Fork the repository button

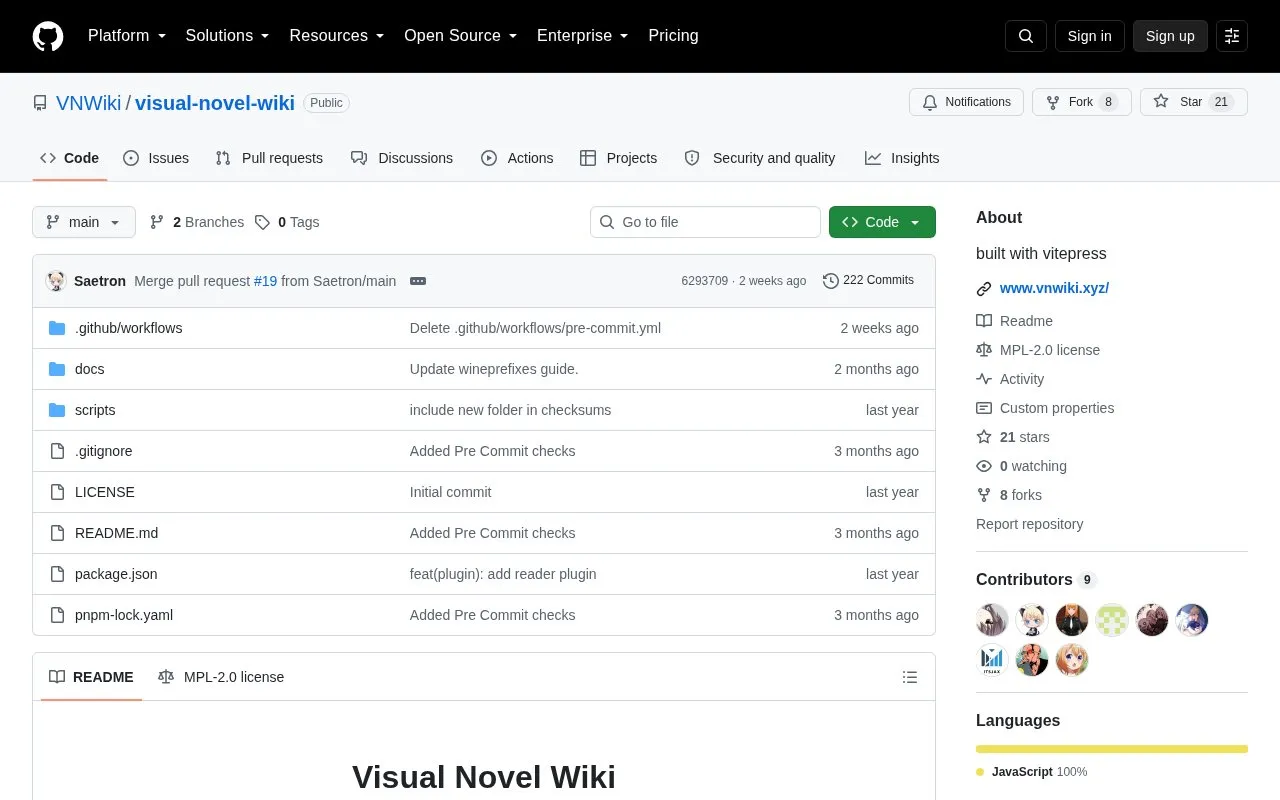(x=1081, y=102)
